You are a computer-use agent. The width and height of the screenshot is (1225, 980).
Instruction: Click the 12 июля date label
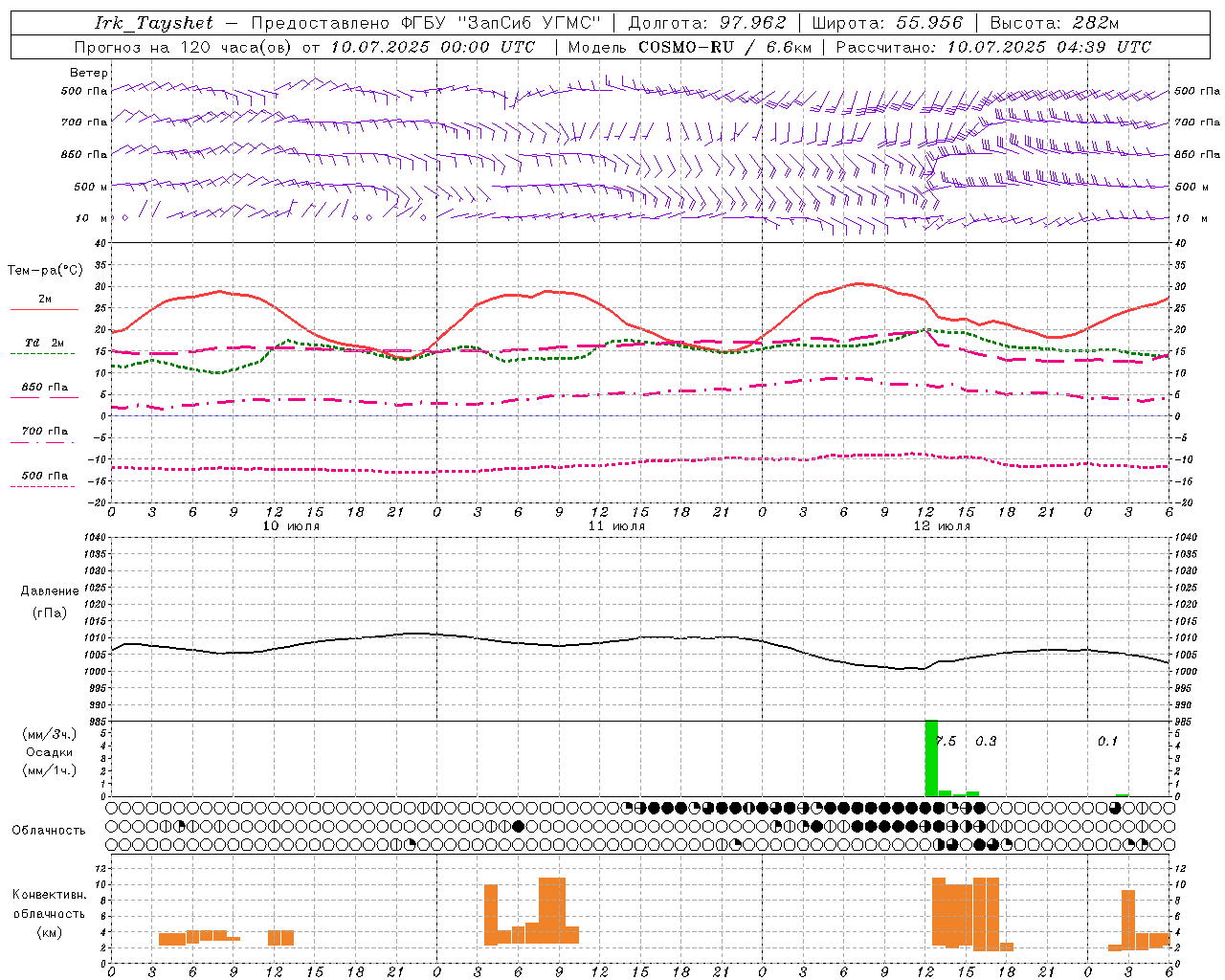click(942, 525)
